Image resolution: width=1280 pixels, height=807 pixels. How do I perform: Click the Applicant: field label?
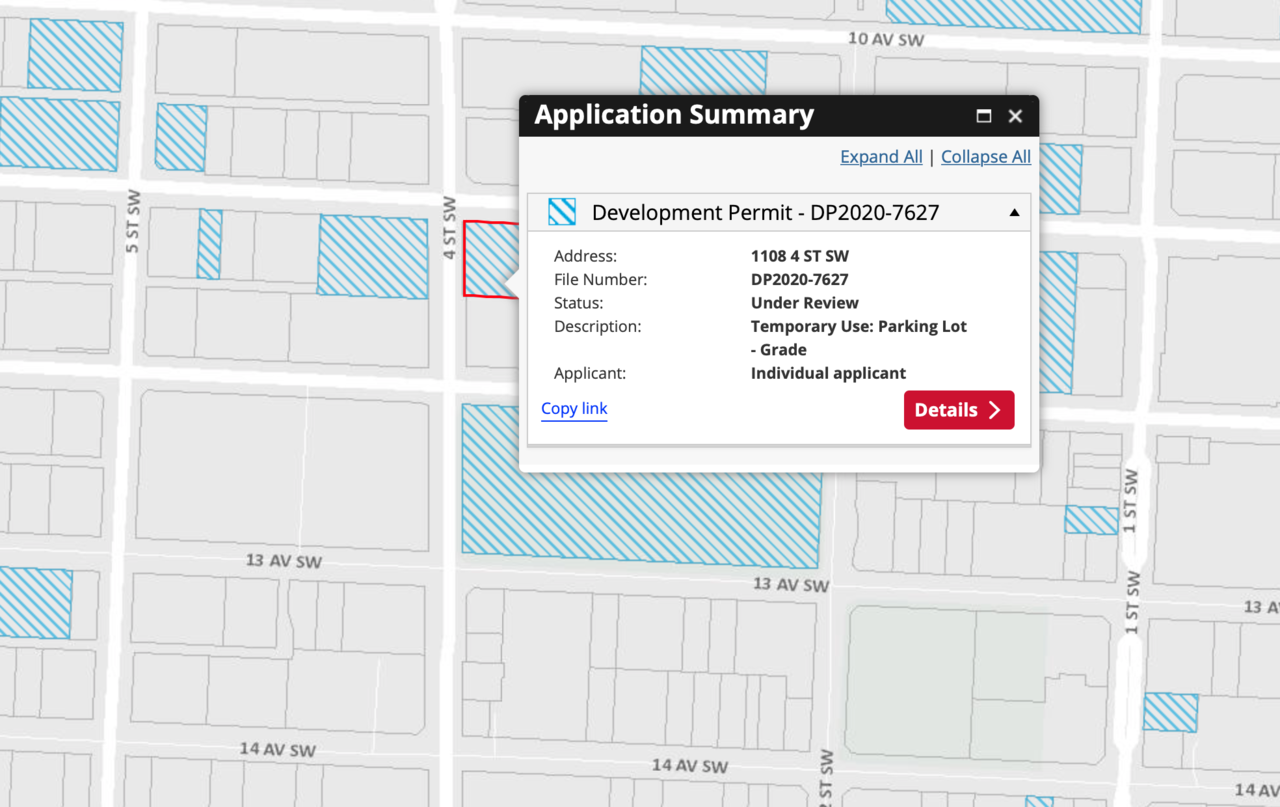pyautogui.click(x=590, y=373)
